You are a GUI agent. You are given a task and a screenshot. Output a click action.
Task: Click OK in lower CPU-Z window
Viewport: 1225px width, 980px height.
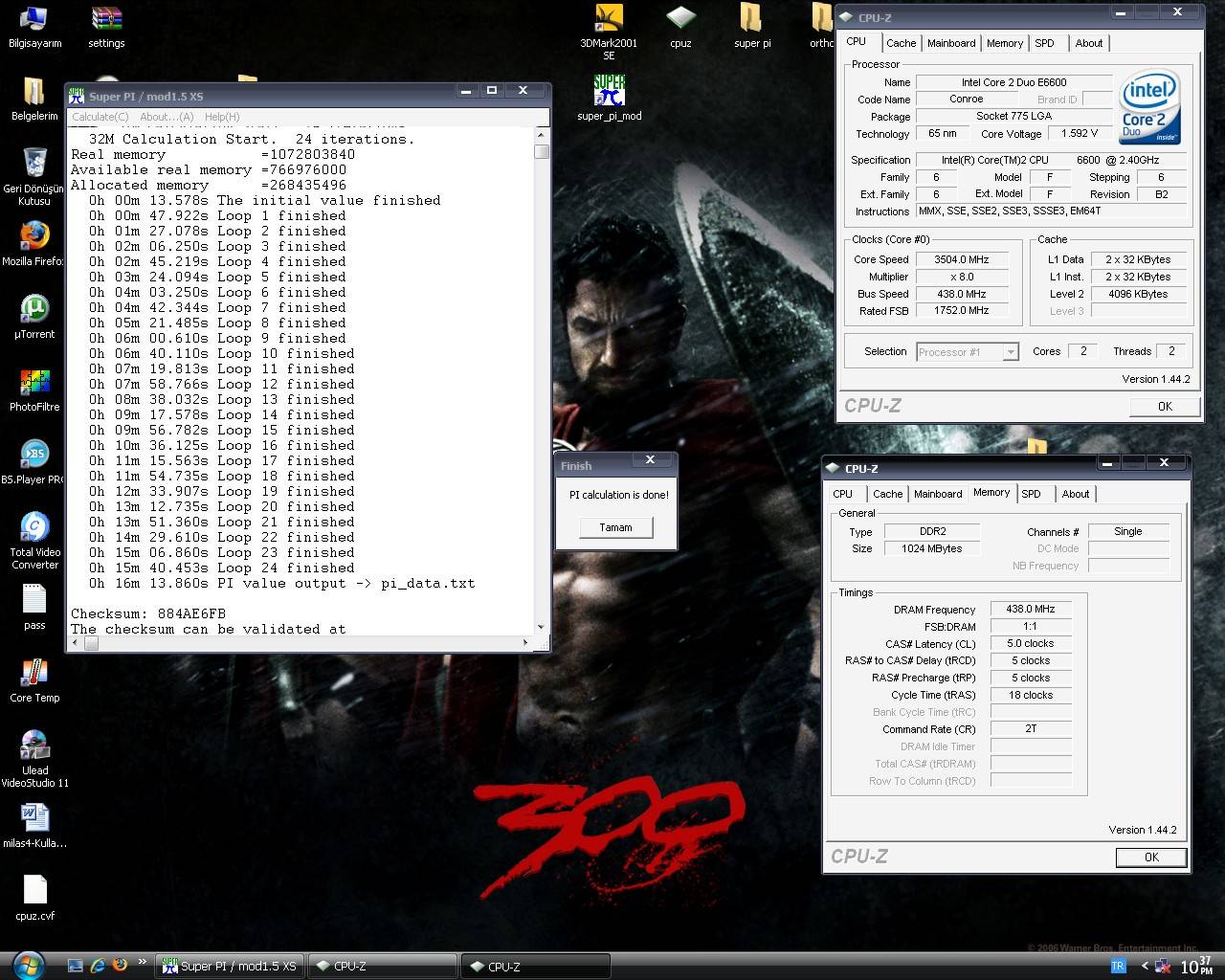[x=1151, y=857]
